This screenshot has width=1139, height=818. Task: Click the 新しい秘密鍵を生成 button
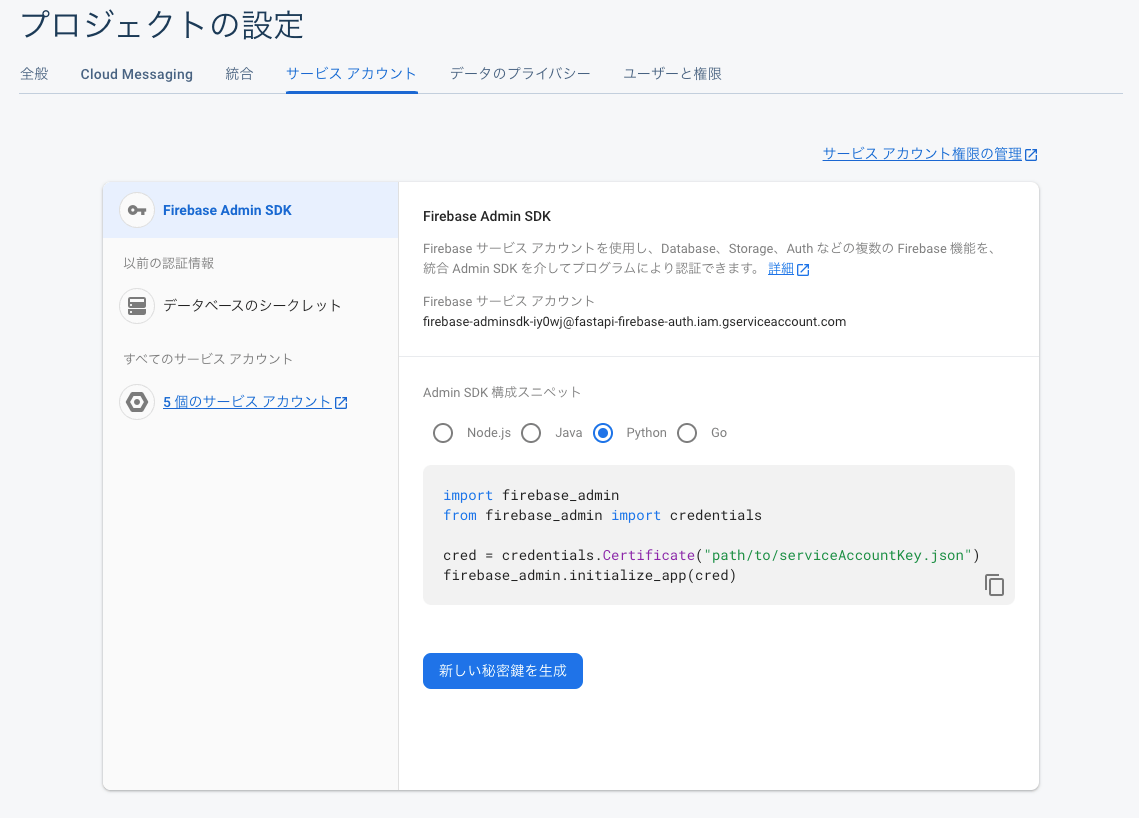tap(503, 671)
